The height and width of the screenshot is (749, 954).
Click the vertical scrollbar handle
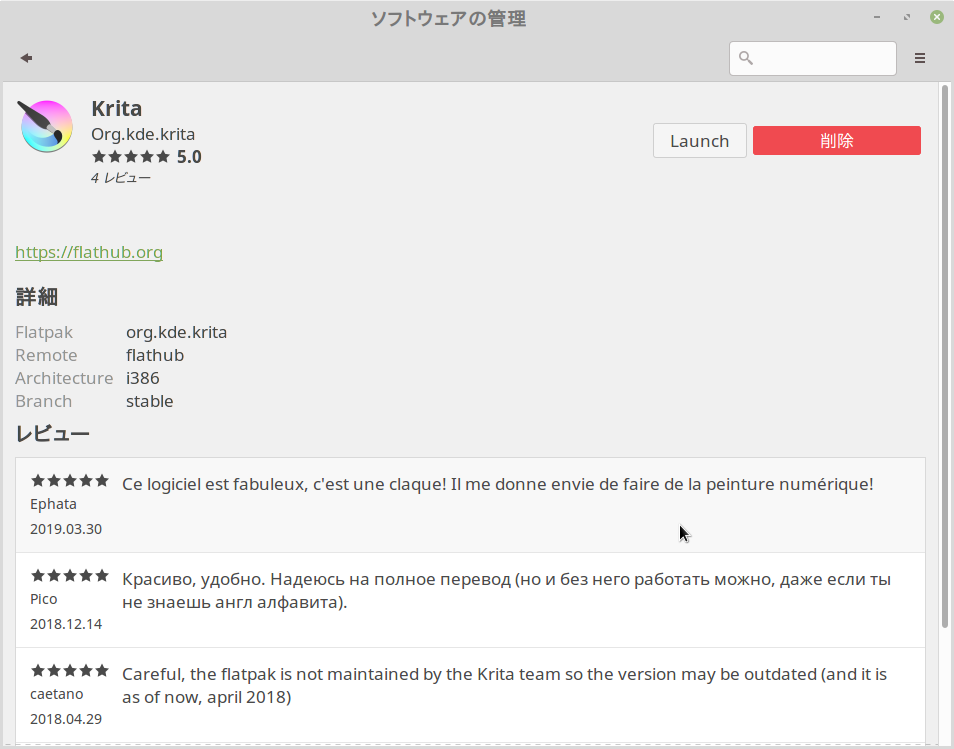click(944, 356)
